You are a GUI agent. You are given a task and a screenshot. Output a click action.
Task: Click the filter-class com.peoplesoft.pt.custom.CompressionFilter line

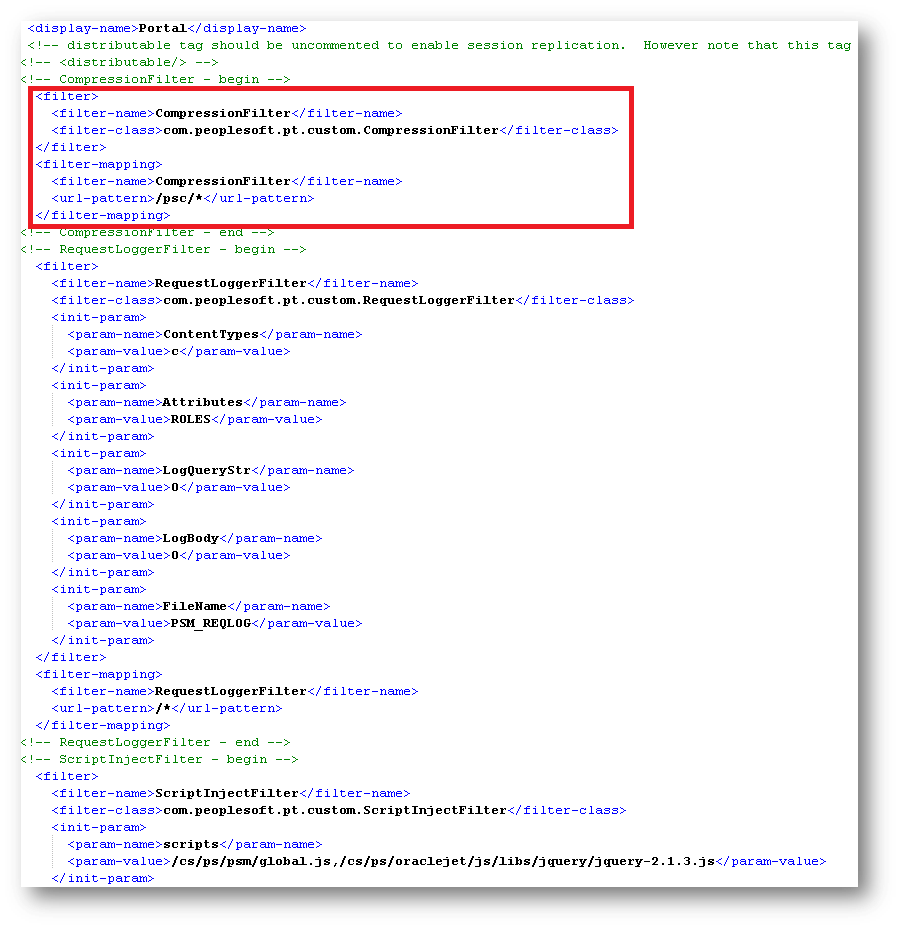click(x=335, y=130)
